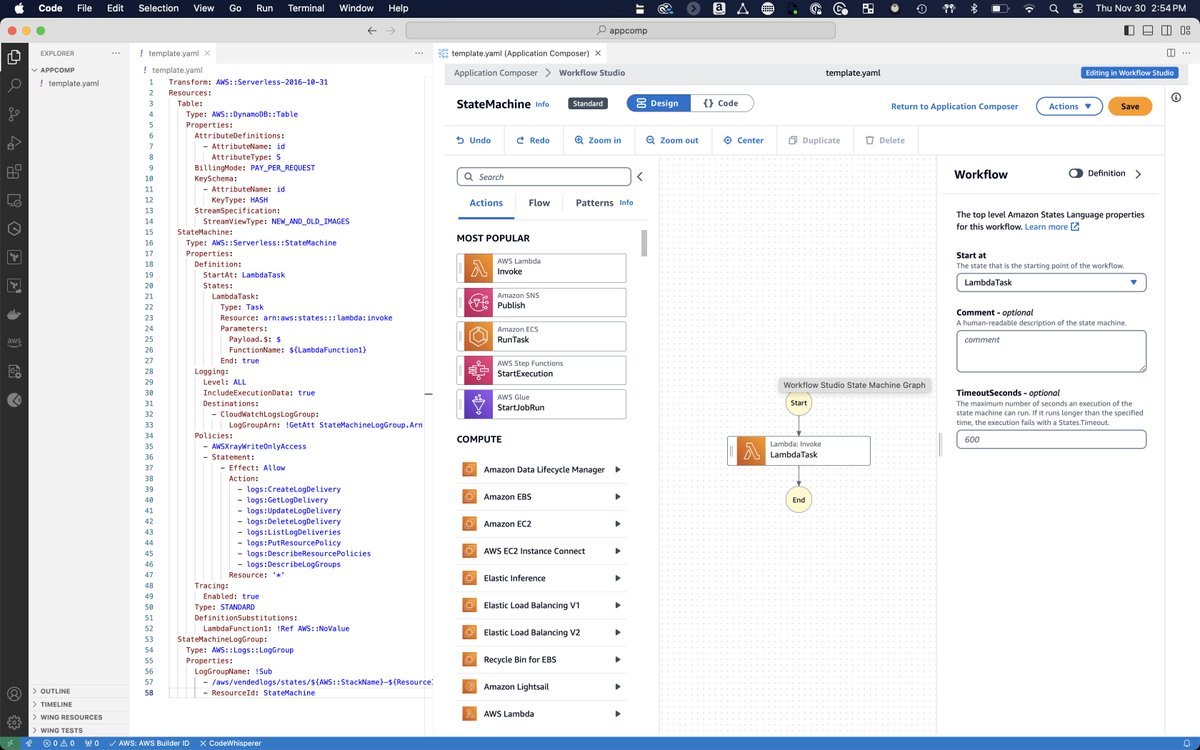Open the Explorer view in activity bar
The image size is (1200, 750).
14,56
